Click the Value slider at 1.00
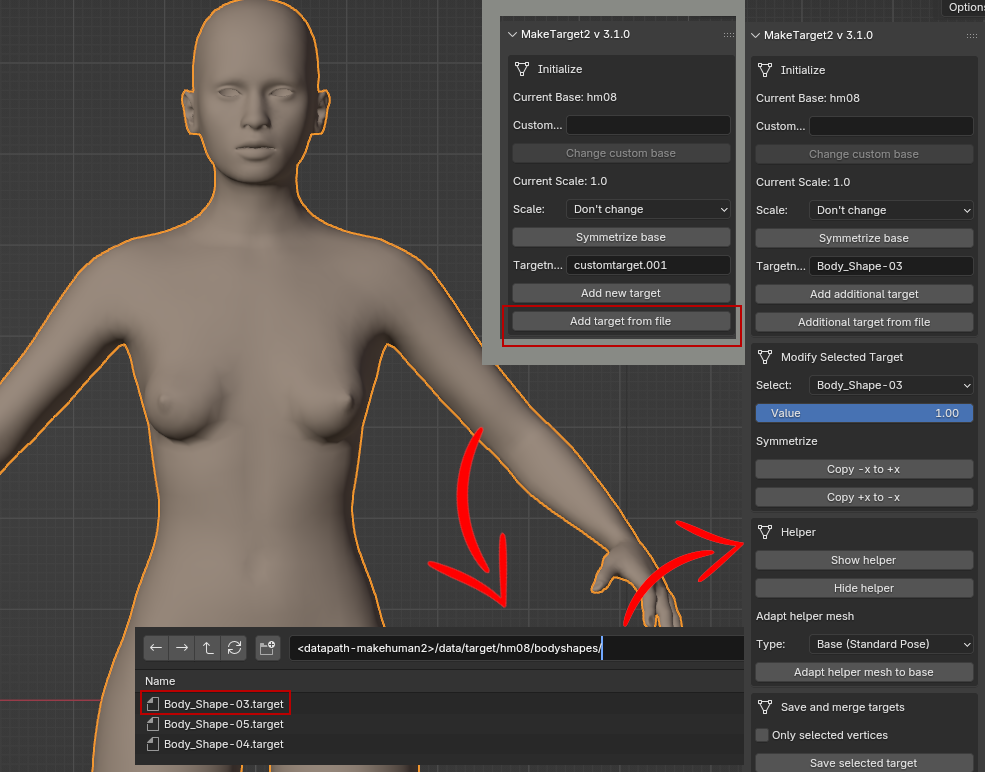 click(x=864, y=413)
